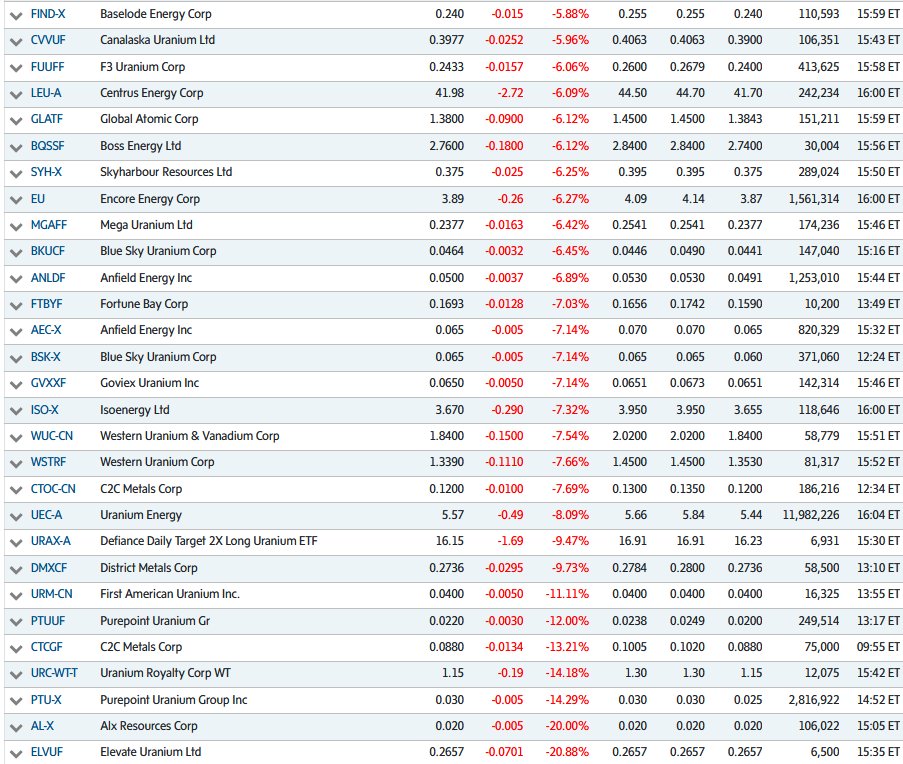Select the Centrus Energy Corp name
This screenshot has height=764, width=903.
coord(151,93)
